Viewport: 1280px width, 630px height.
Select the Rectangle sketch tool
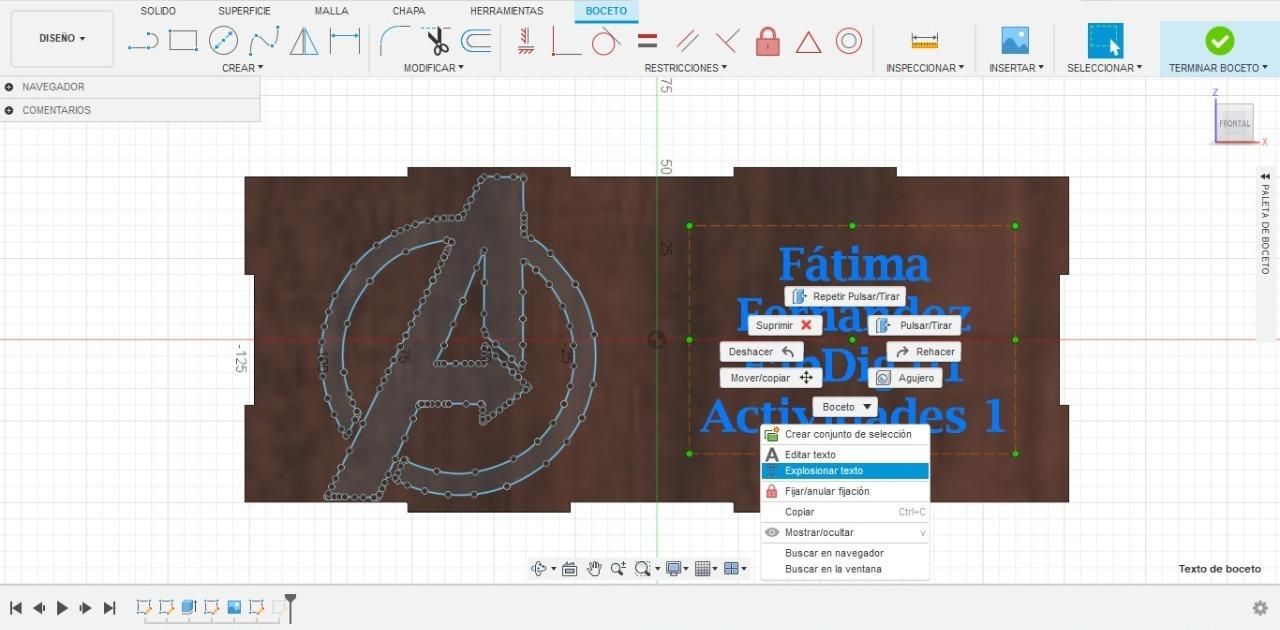tap(183, 41)
